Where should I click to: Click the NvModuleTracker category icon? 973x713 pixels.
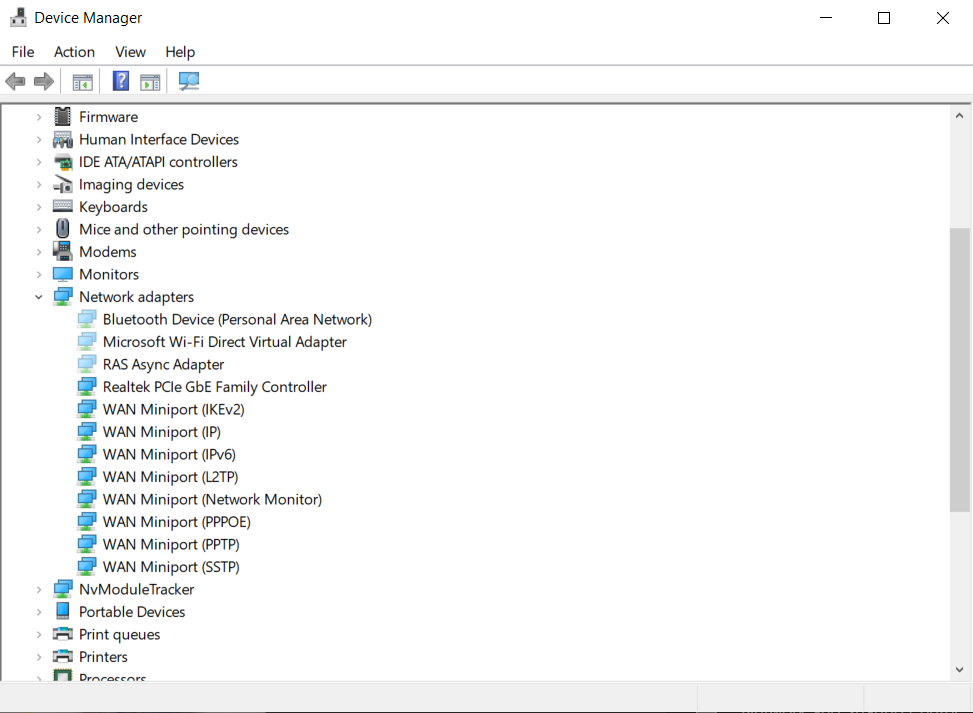[63, 589]
